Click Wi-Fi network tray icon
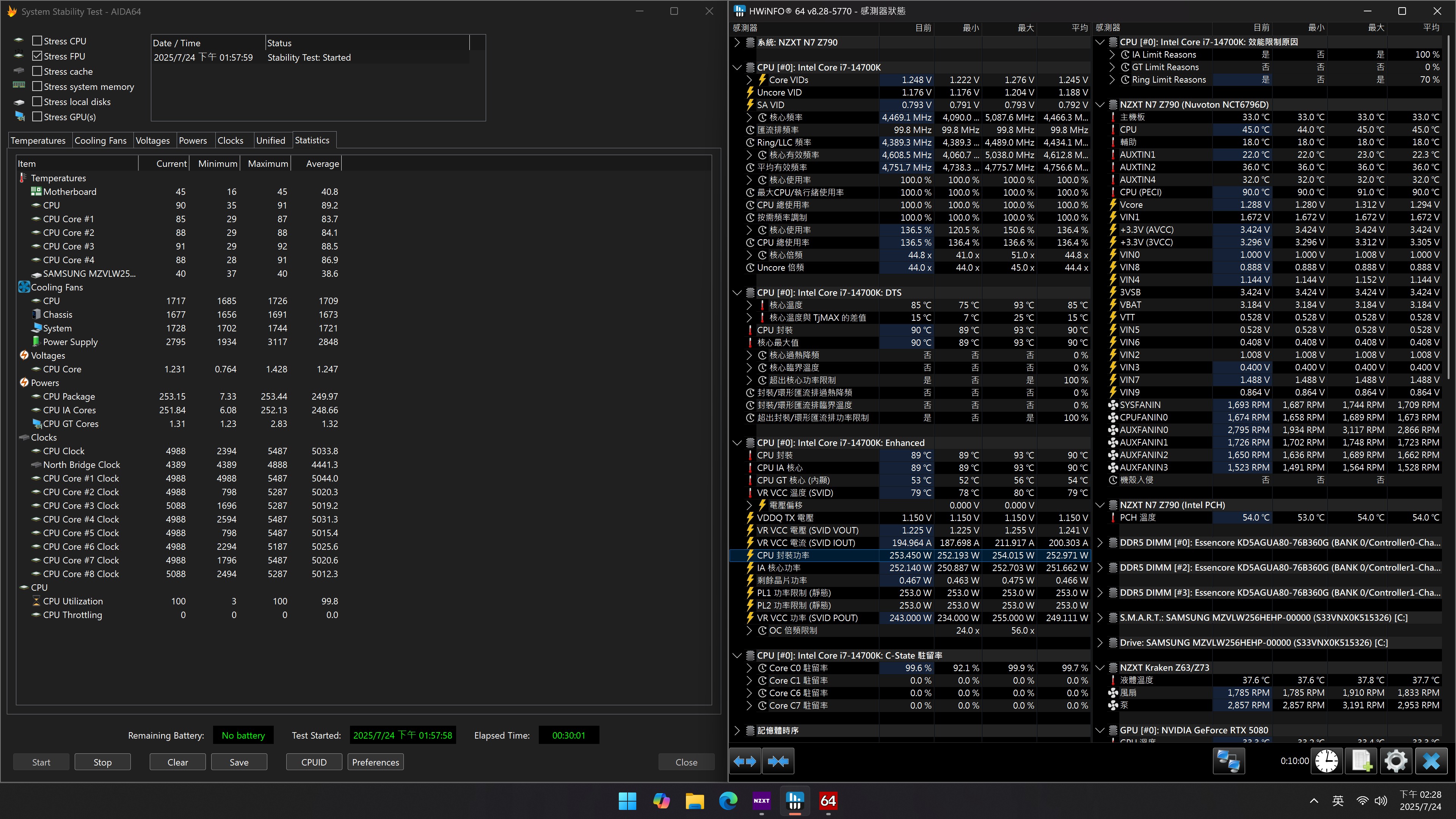The height and width of the screenshot is (819, 1456). point(1362,800)
